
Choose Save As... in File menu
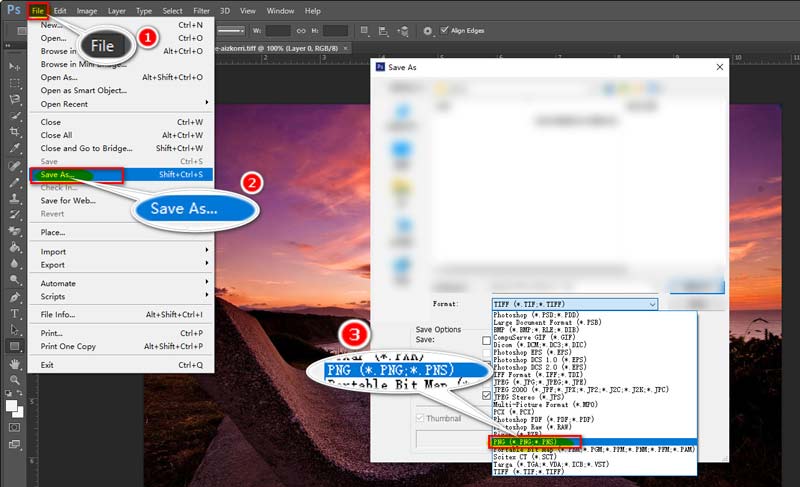coord(121,175)
